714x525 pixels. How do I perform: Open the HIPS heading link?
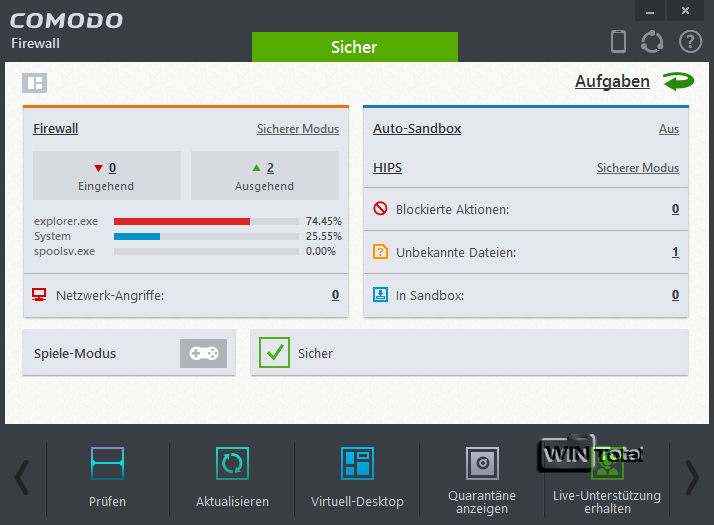pos(388,168)
